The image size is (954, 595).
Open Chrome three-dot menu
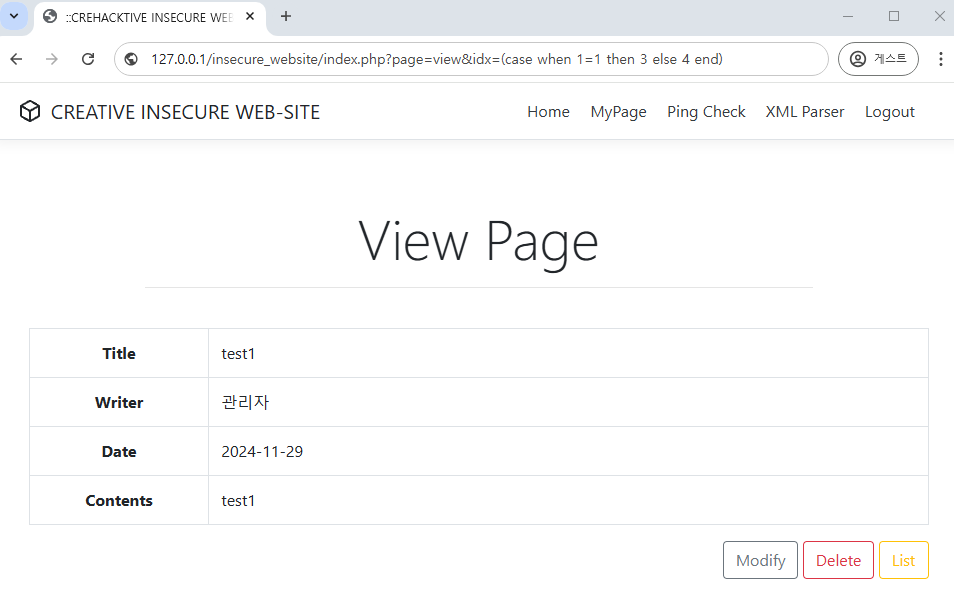[x=941, y=59]
